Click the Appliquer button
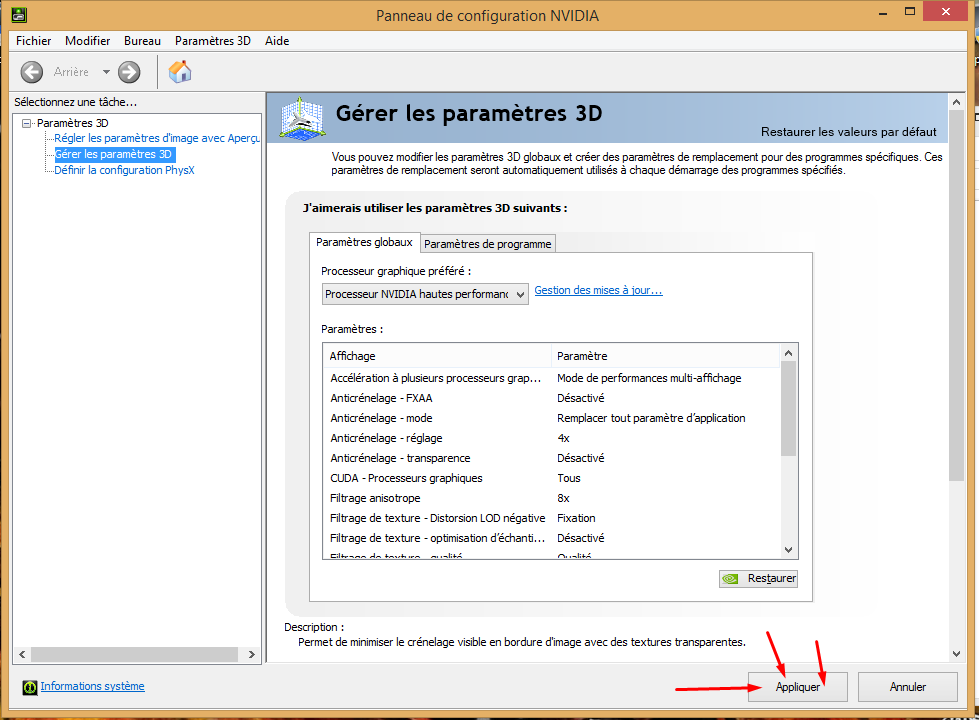This screenshot has height=720, width=979. tap(798, 687)
